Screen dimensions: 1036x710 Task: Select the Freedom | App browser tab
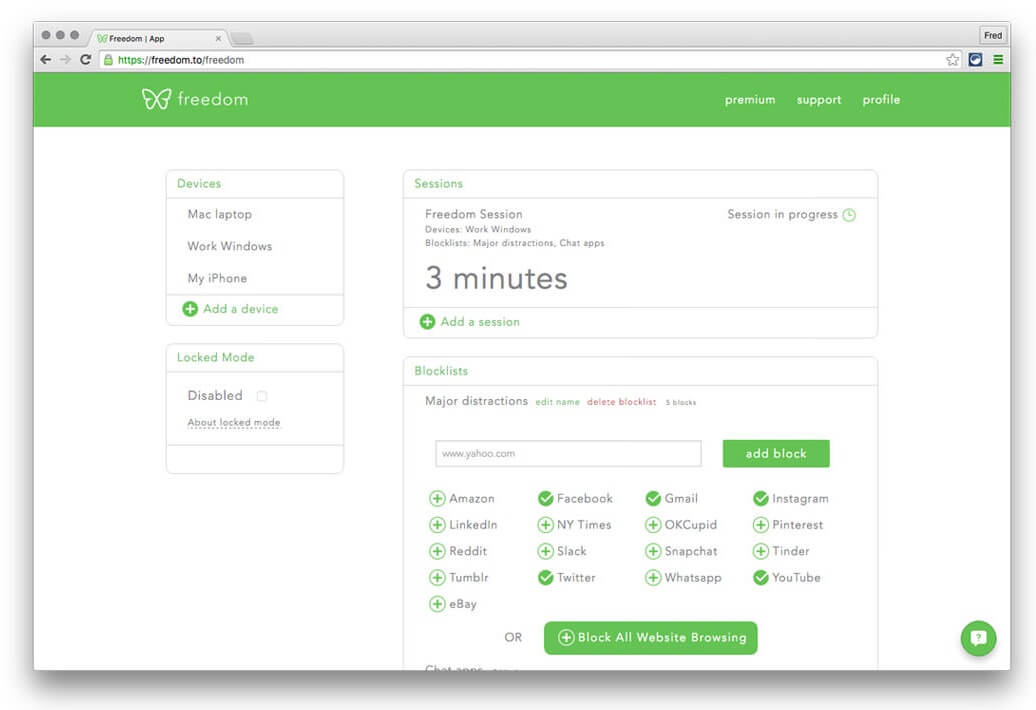click(x=158, y=38)
